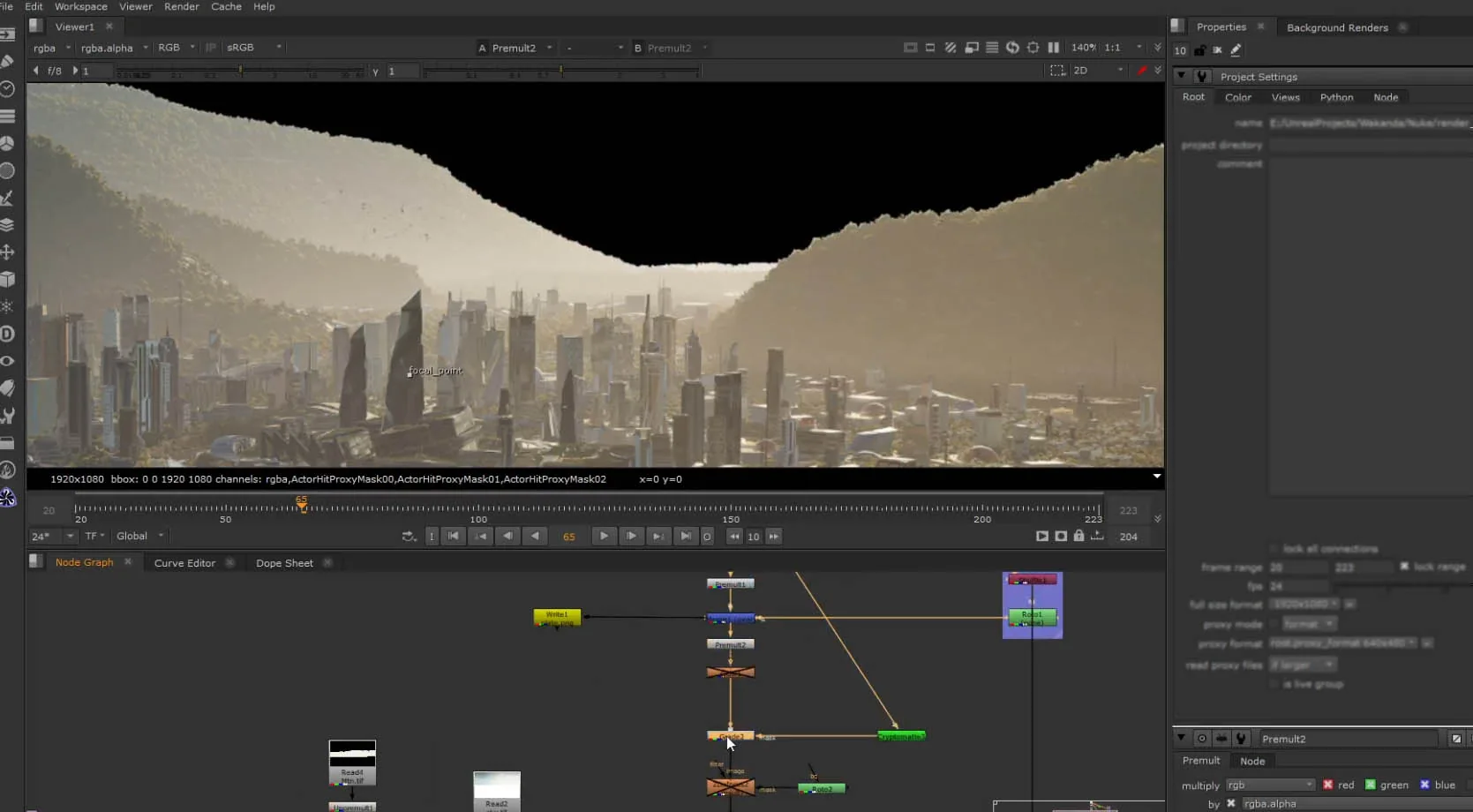The width and height of the screenshot is (1473, 812).
Task: Open the Edit menu
Action: (34, 6)
